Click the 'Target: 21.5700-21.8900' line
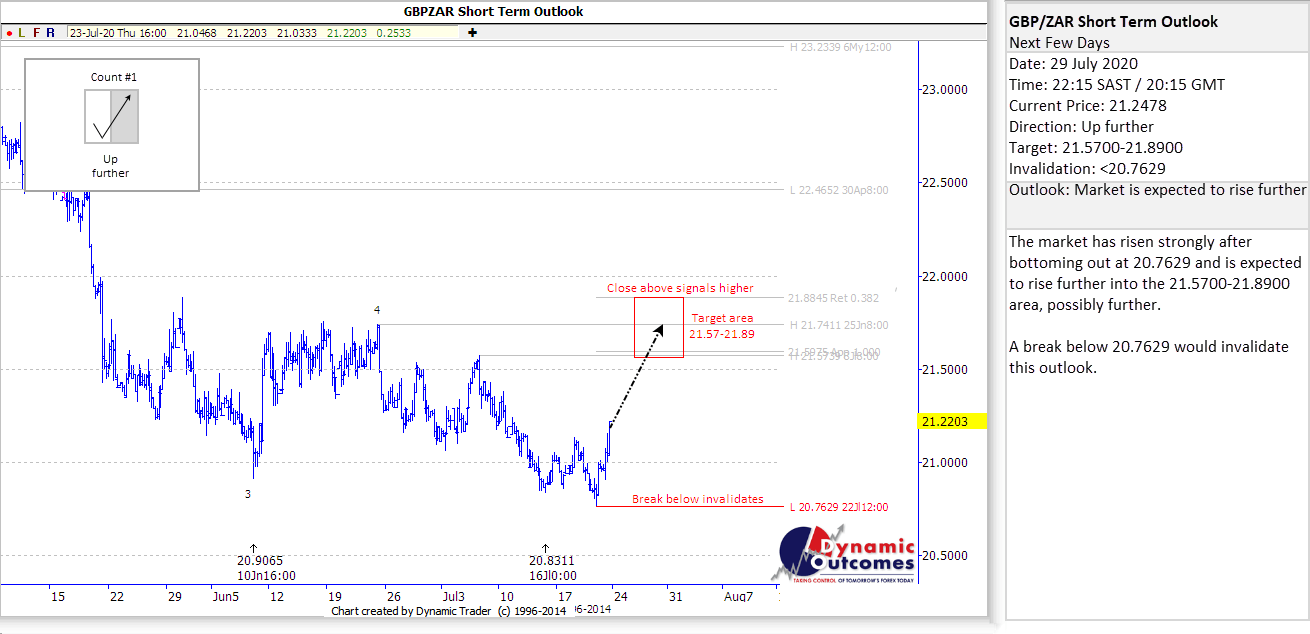 (x=1096, y=148)
